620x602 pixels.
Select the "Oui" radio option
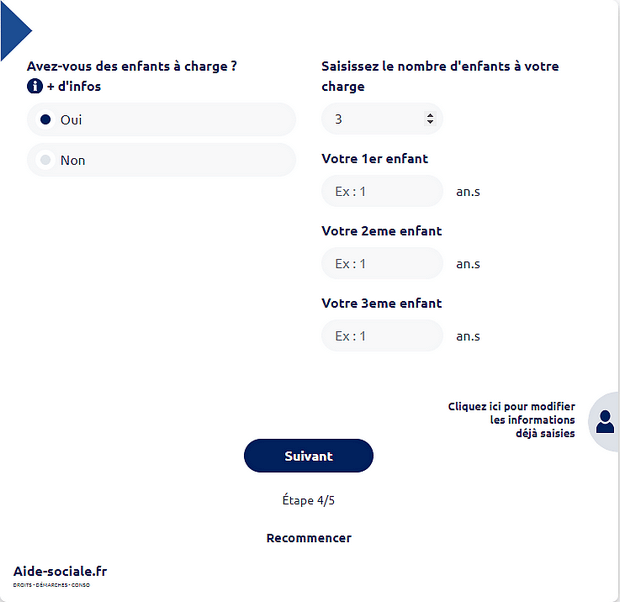[x=45, y=120]
